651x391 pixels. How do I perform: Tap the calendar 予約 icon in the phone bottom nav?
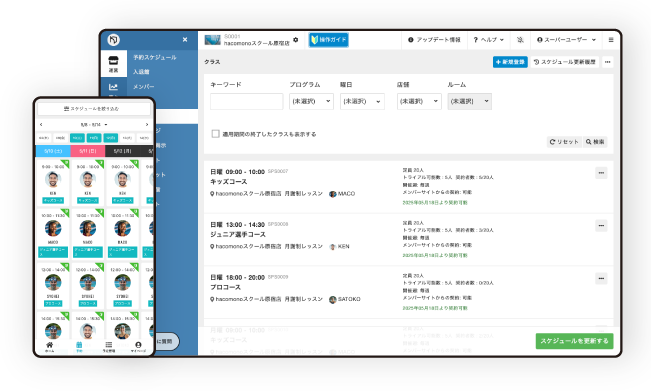pos(79,345)
